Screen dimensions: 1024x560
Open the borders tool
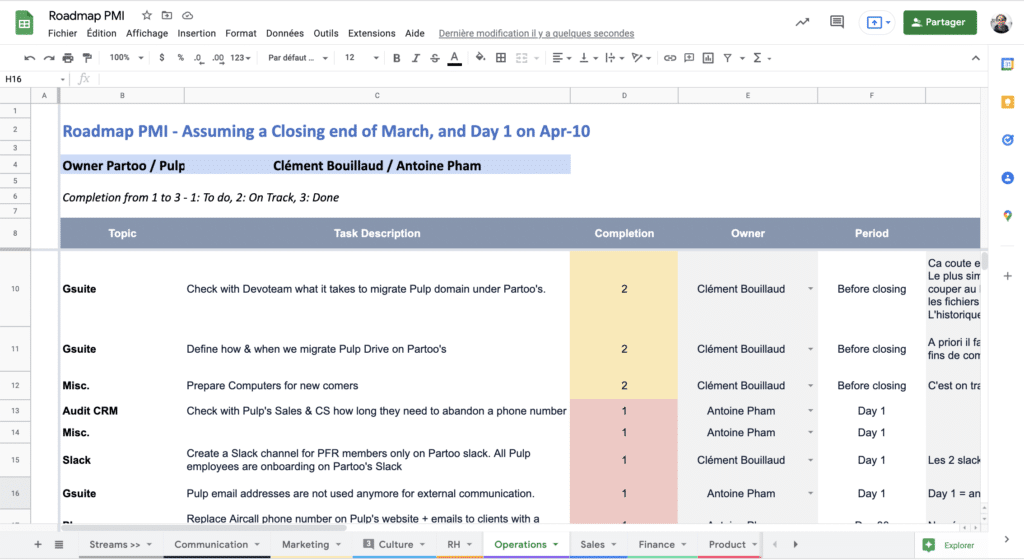point(501,58)
